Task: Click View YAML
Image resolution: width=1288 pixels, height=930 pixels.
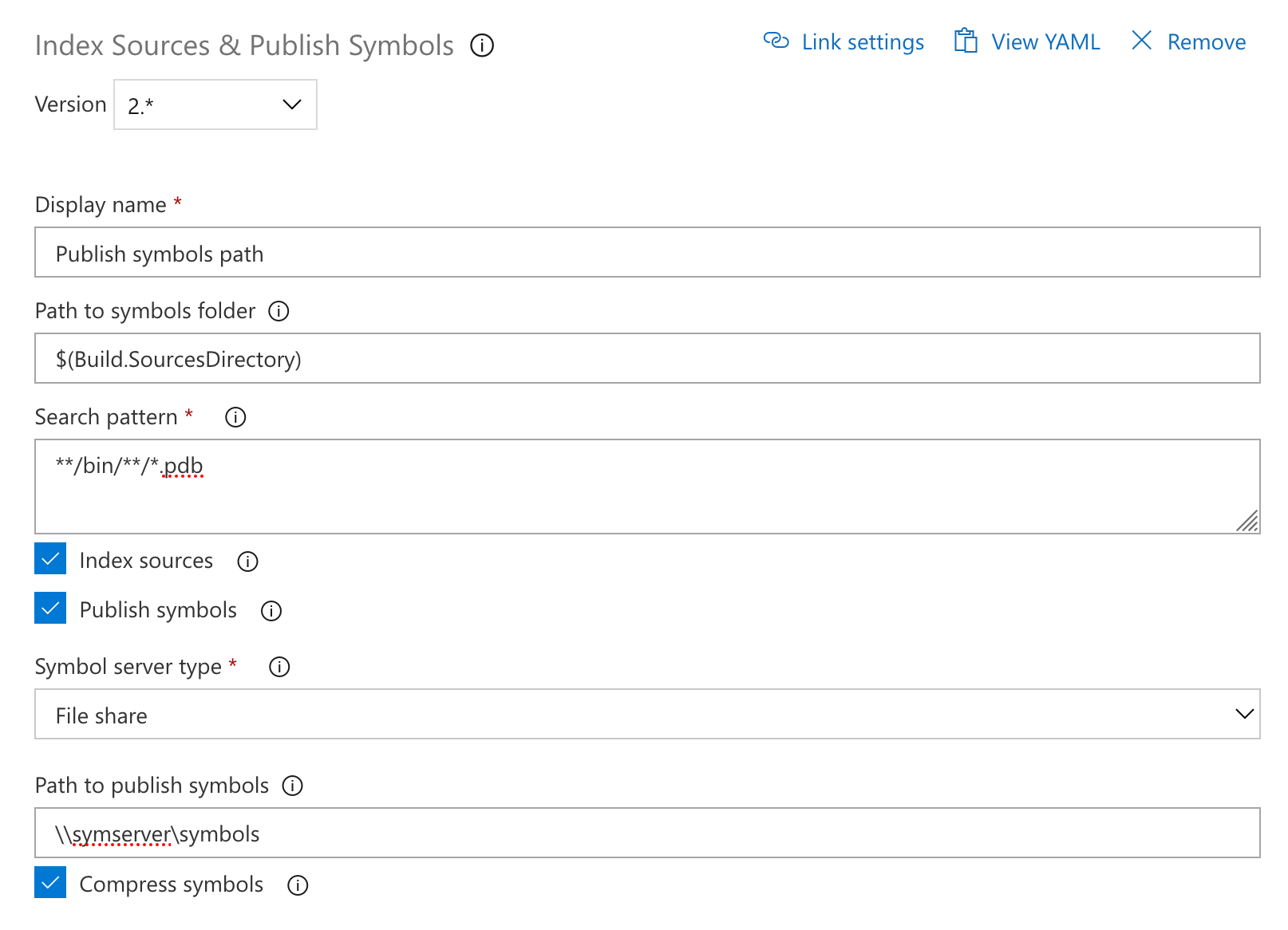Action: [x=1027, y=41]
